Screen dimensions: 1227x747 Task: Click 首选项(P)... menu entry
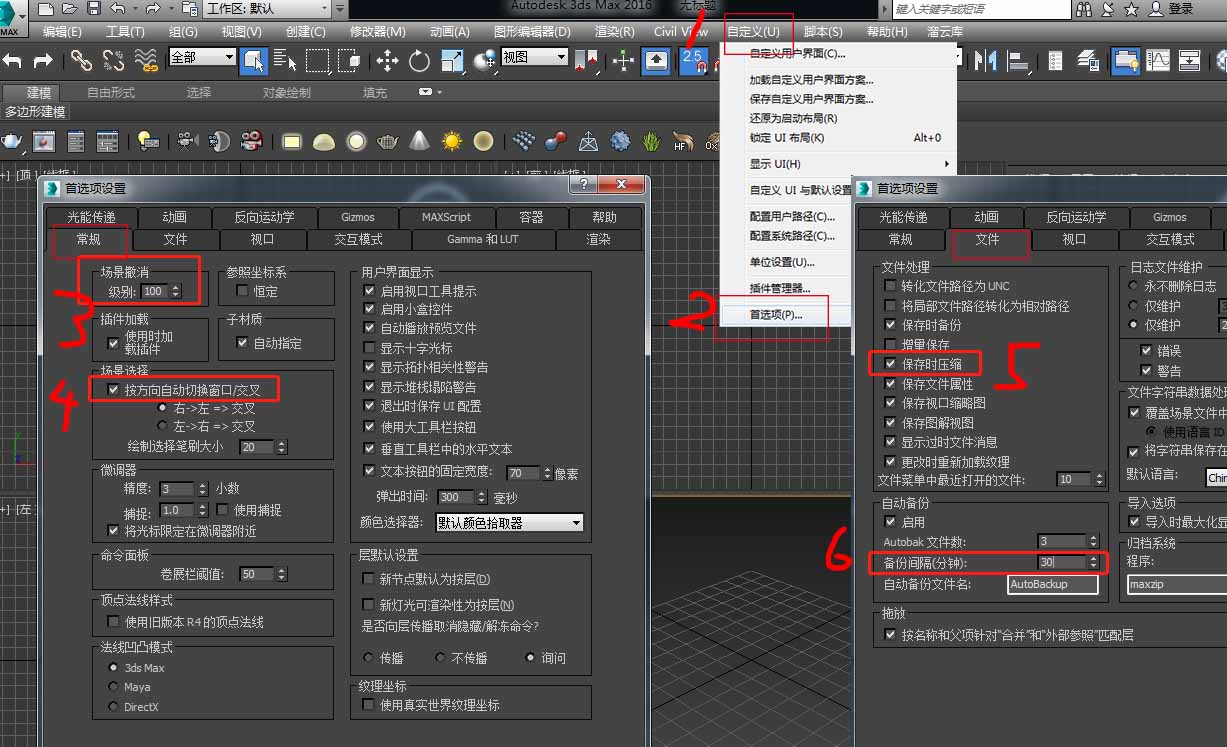tap(776, 314)
